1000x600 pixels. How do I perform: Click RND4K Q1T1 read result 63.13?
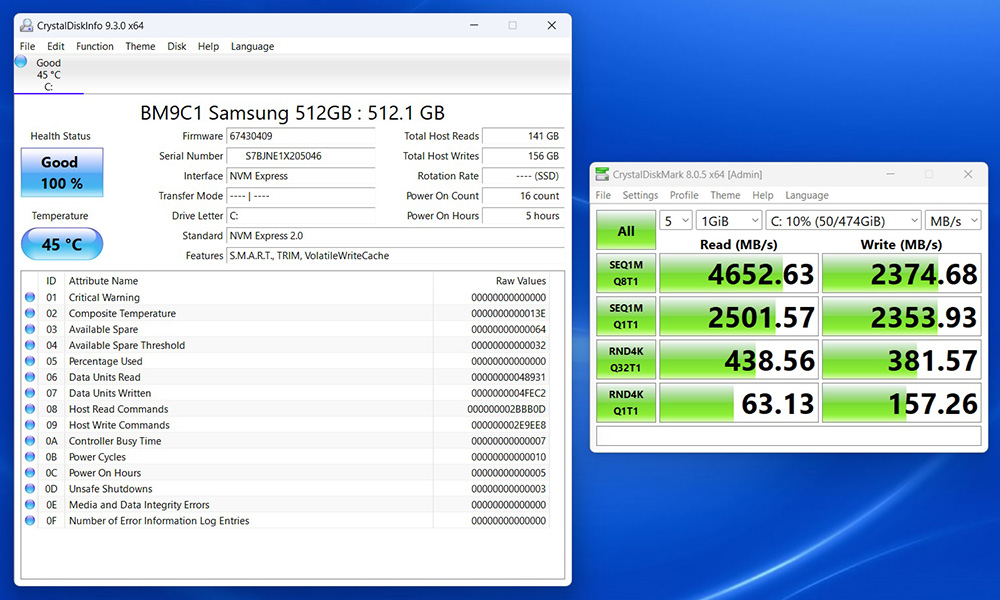[x=739, y=403]
